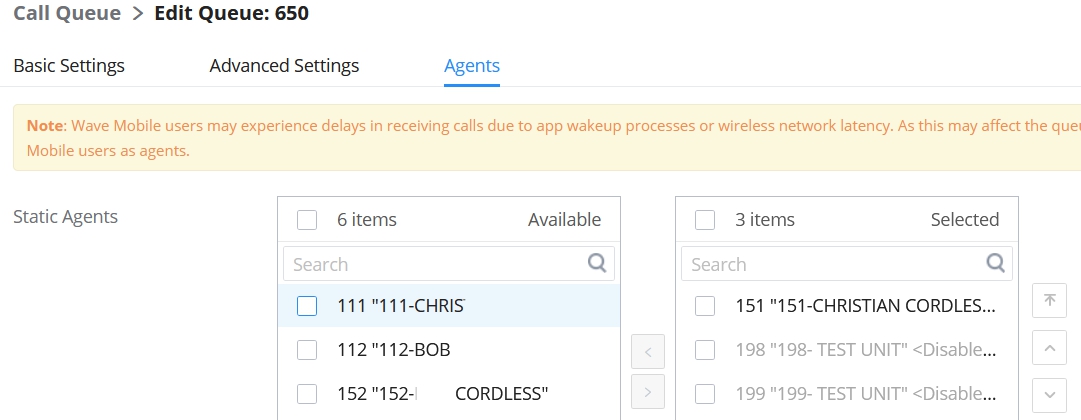Click the move up arrow button
This screenshot has width=1081, height=420.
tap(1048, 348)
